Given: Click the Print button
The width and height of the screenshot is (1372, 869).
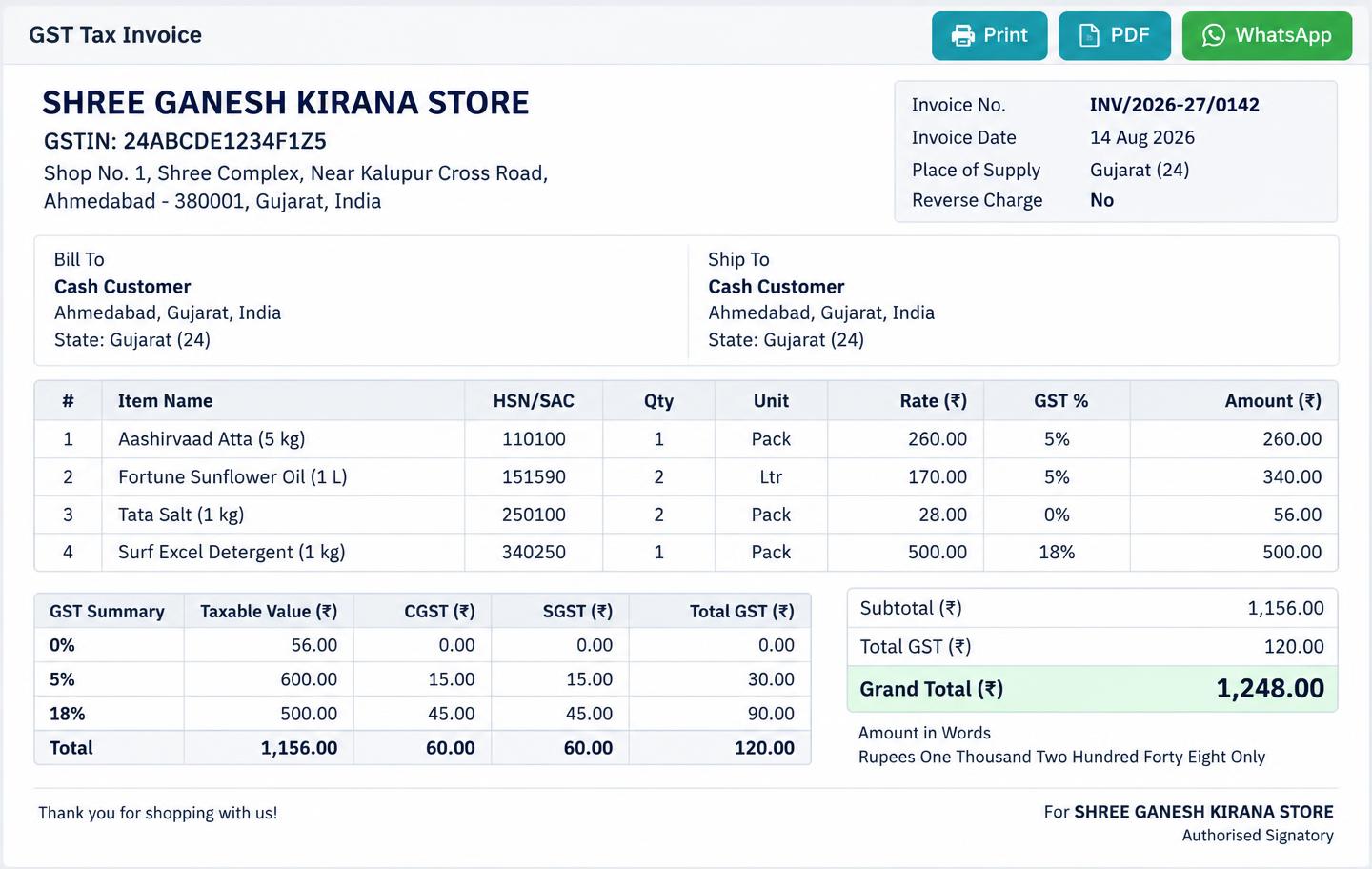Looking at the screenshot, I should [x=989, y=36].
